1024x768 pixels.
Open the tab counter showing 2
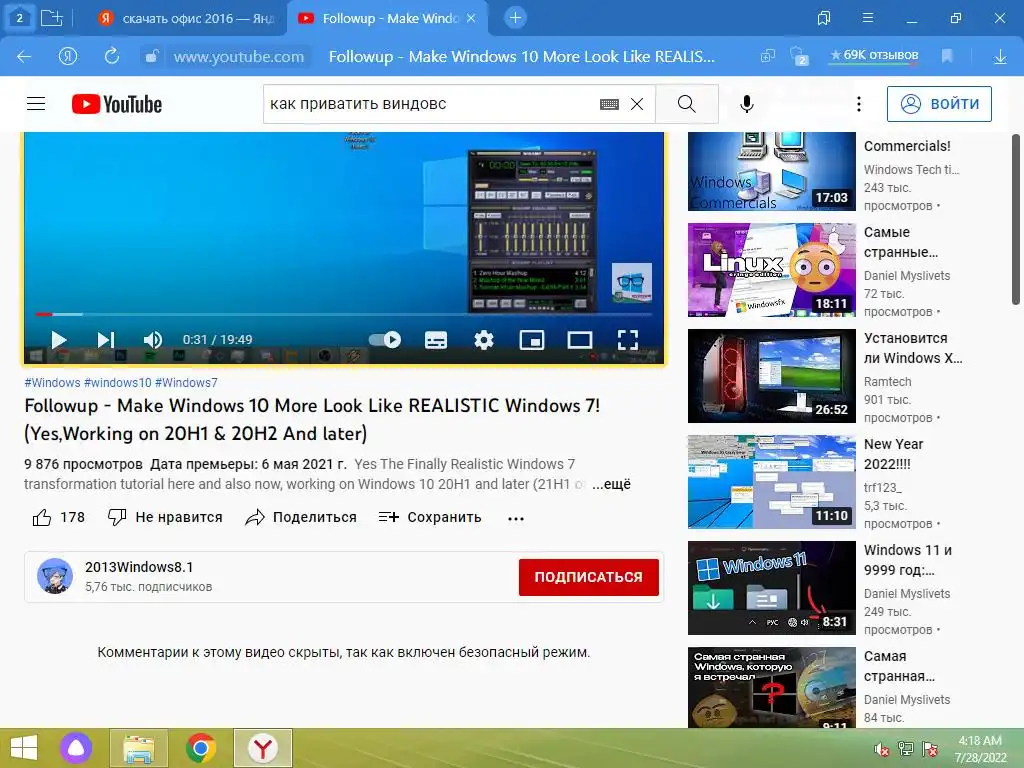[20, 18]
